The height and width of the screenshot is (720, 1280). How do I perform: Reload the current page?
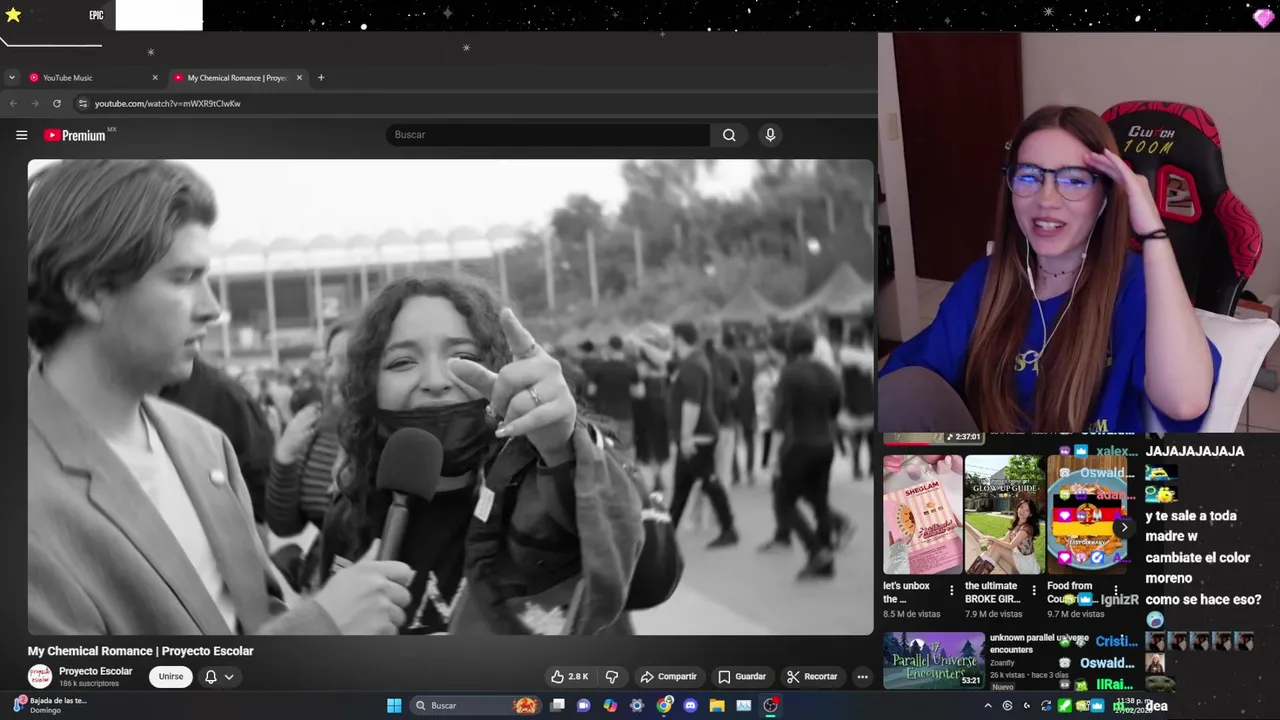click(x=57, y=104)
